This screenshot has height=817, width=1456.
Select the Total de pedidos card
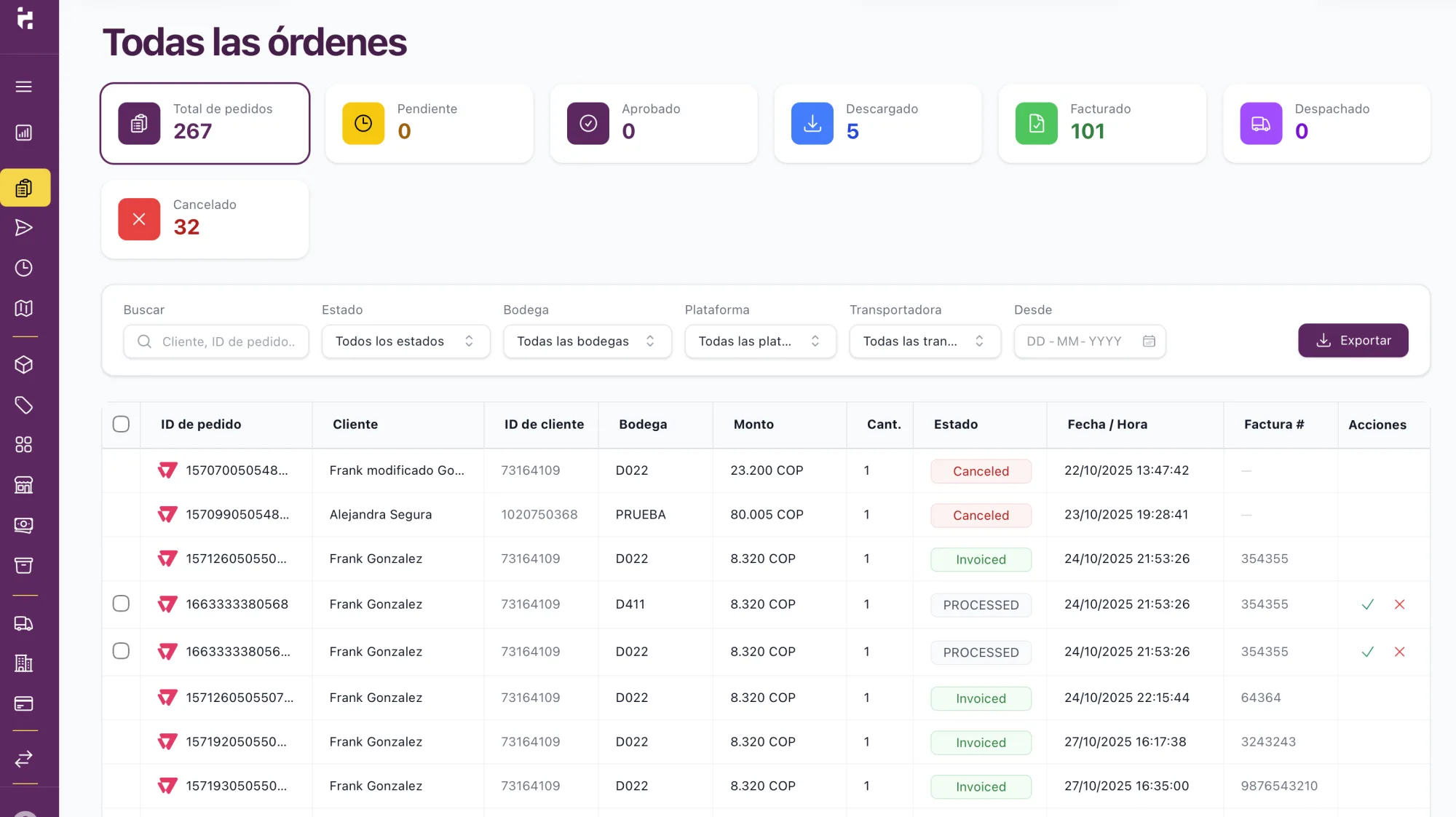point(205,124)
